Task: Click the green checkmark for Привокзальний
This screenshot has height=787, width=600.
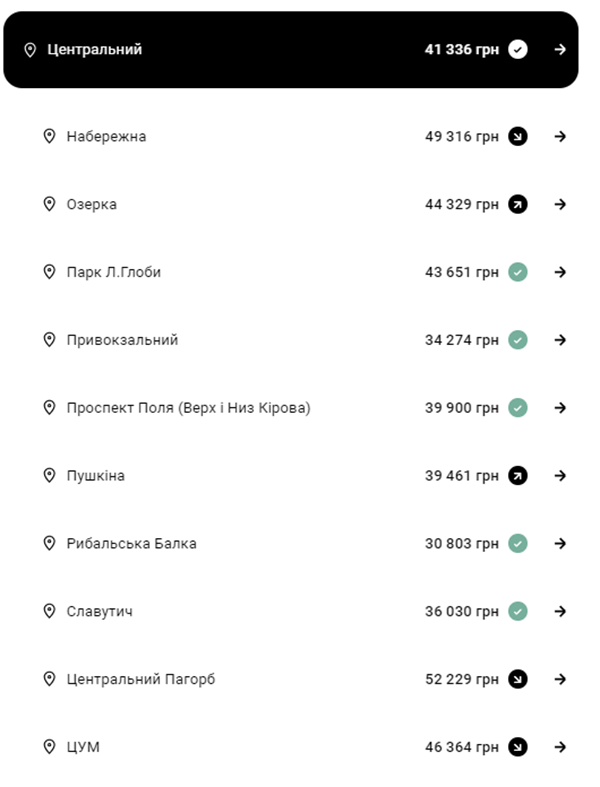Action: (517, 340)
